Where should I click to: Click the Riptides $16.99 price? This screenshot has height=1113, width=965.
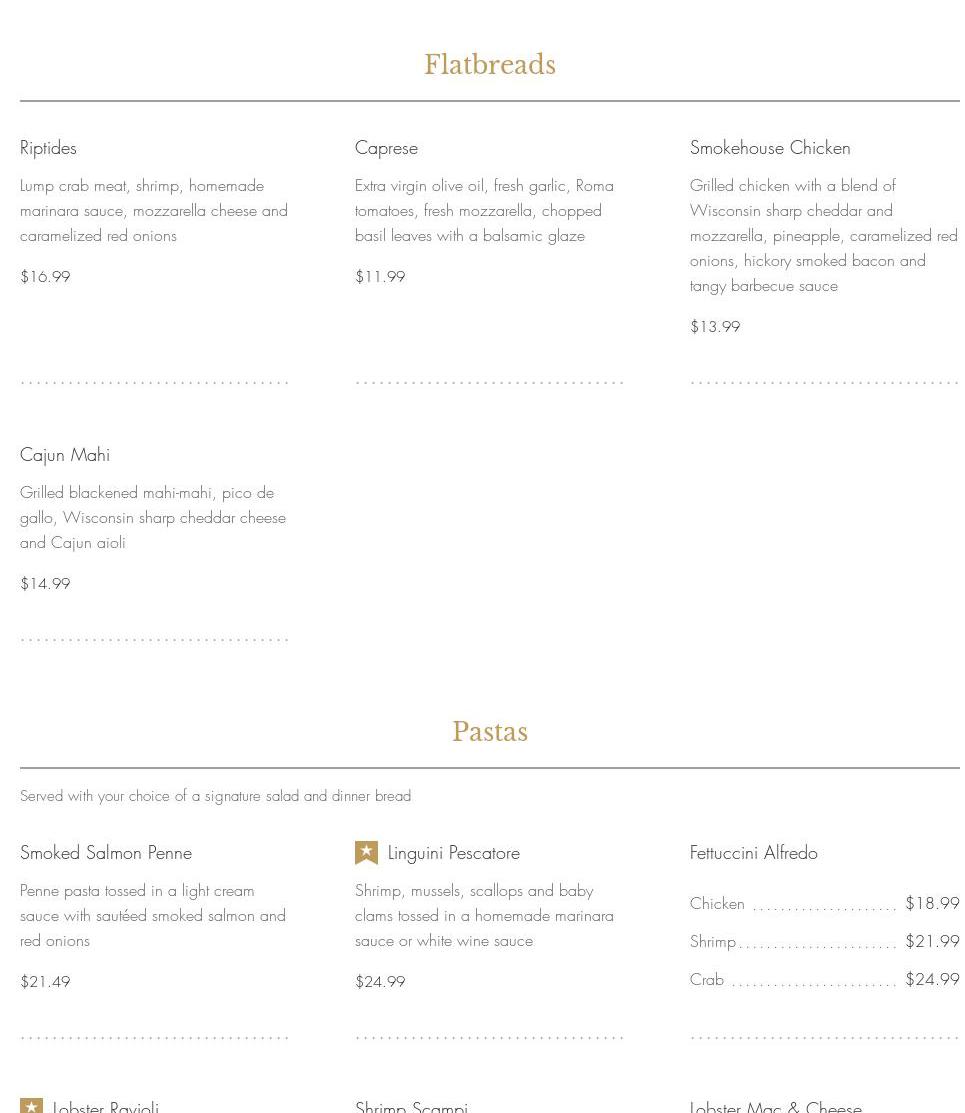point(45,277)
